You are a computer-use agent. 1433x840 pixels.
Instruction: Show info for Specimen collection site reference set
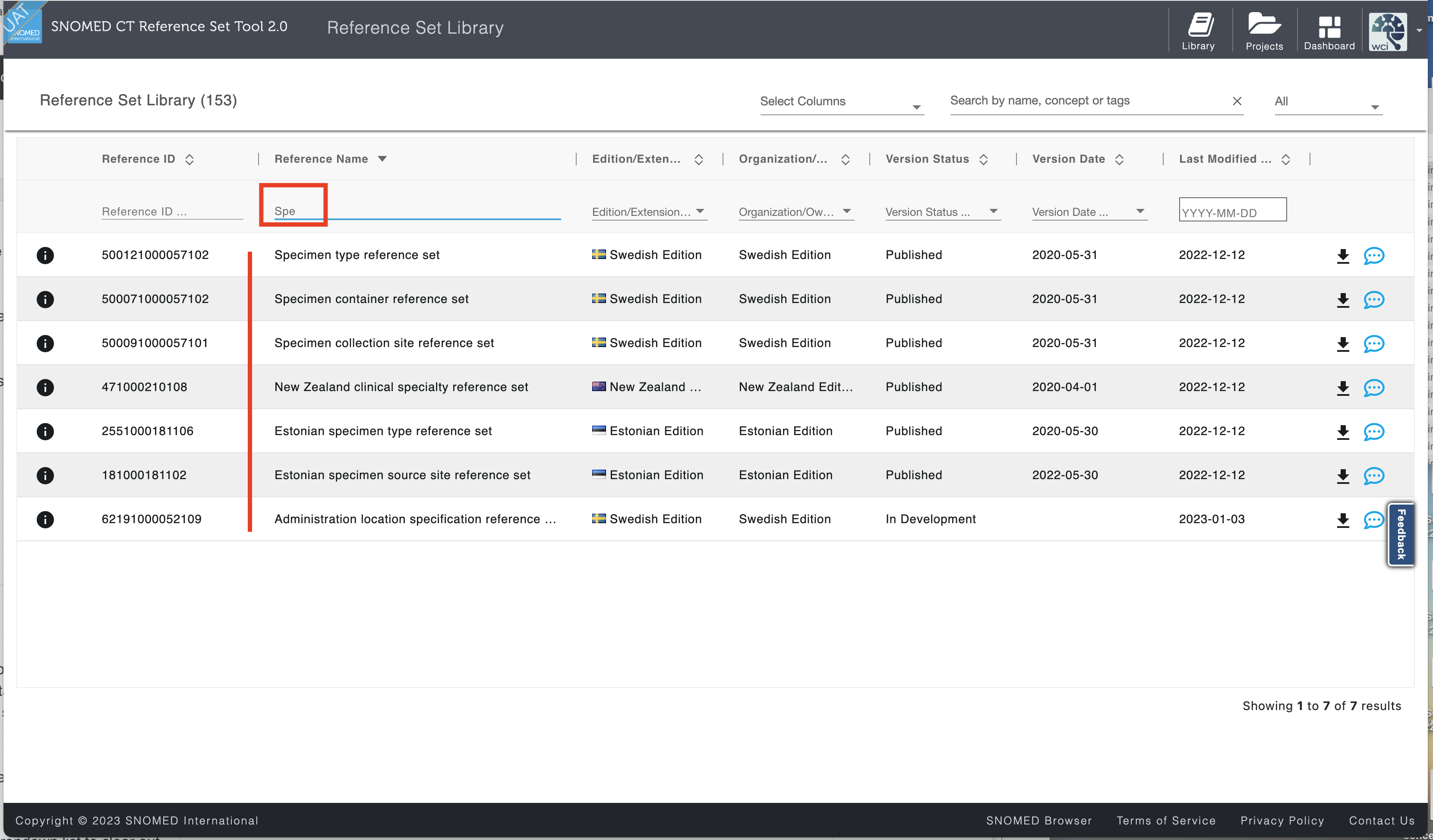(45, 344)
